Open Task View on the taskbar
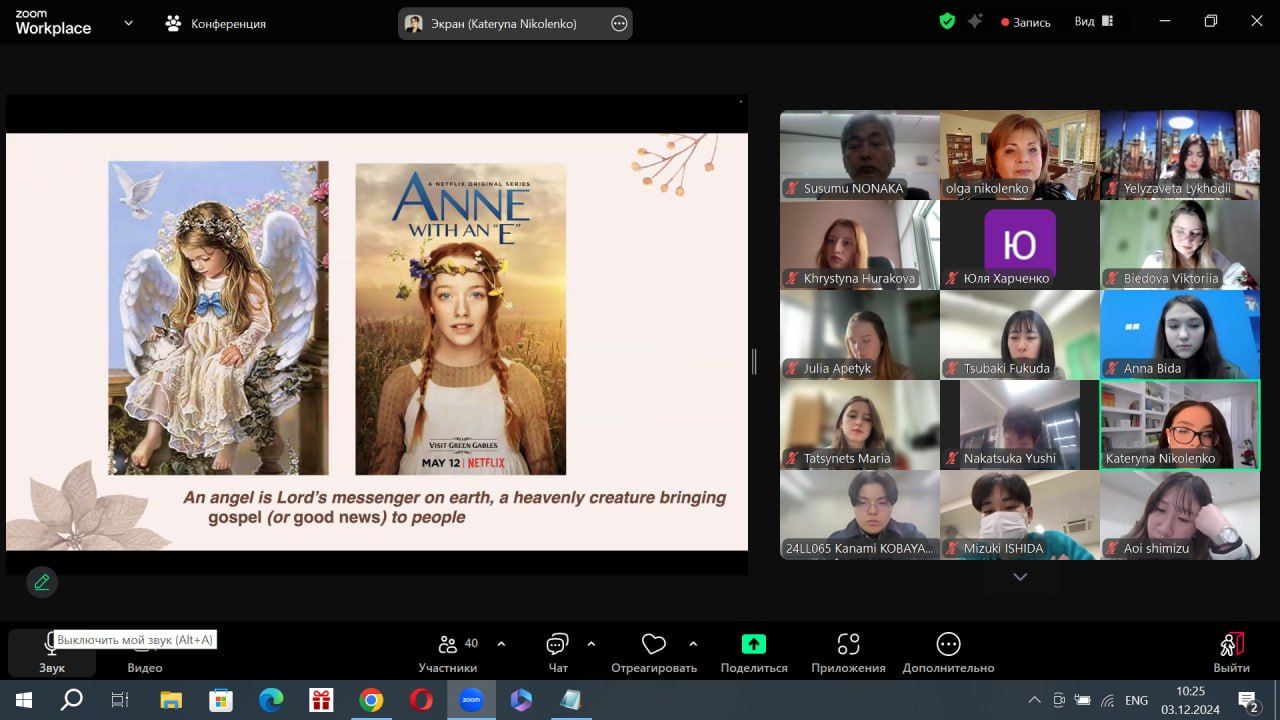This screenshot has height=720, width=1280. (120, 700)
